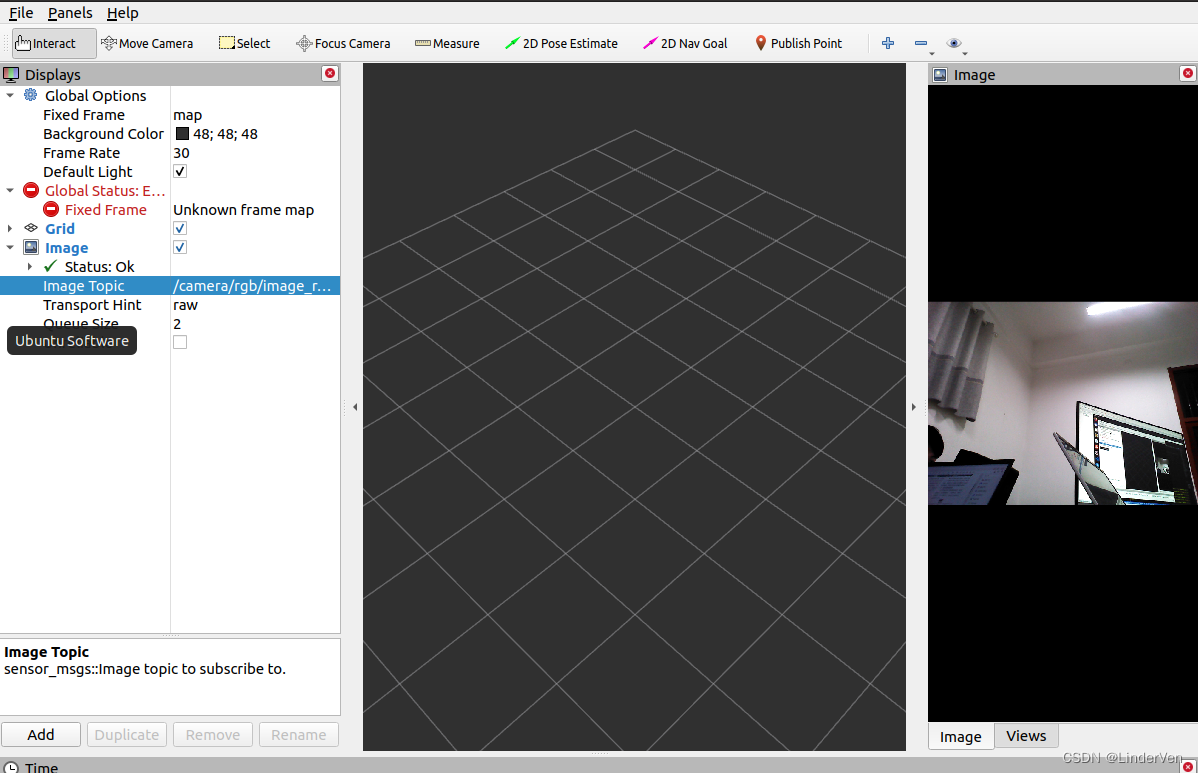Click the blue plus add-tool icon

tap(888, 44)
